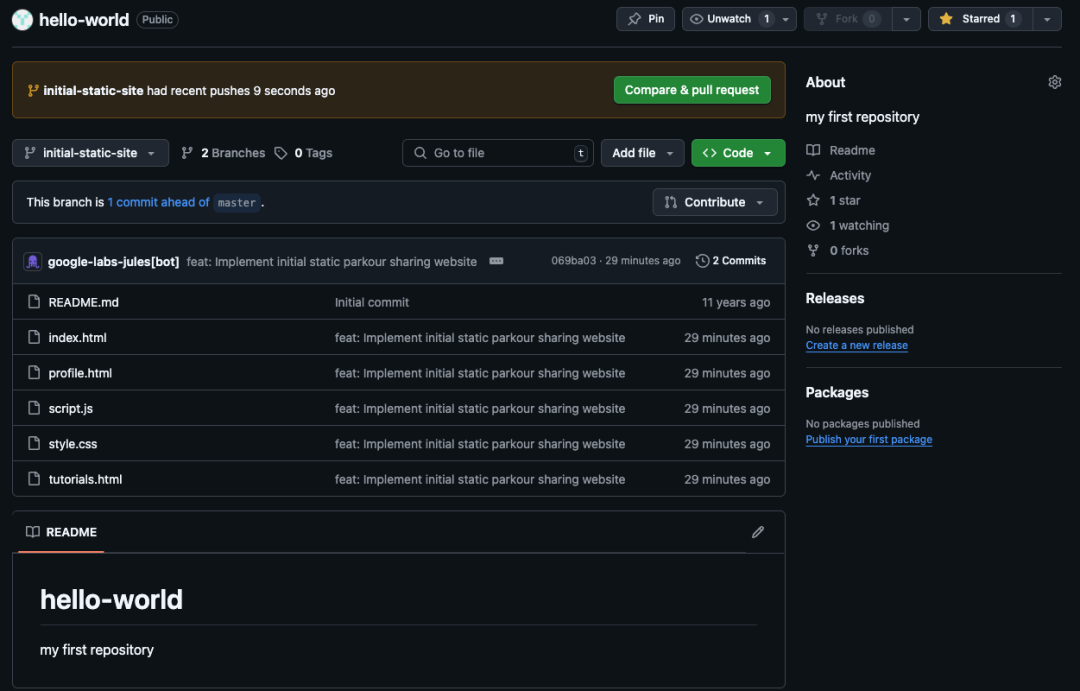Click Compare & pull request button
The image size is (1080, 691).
(x=692, y=90)
